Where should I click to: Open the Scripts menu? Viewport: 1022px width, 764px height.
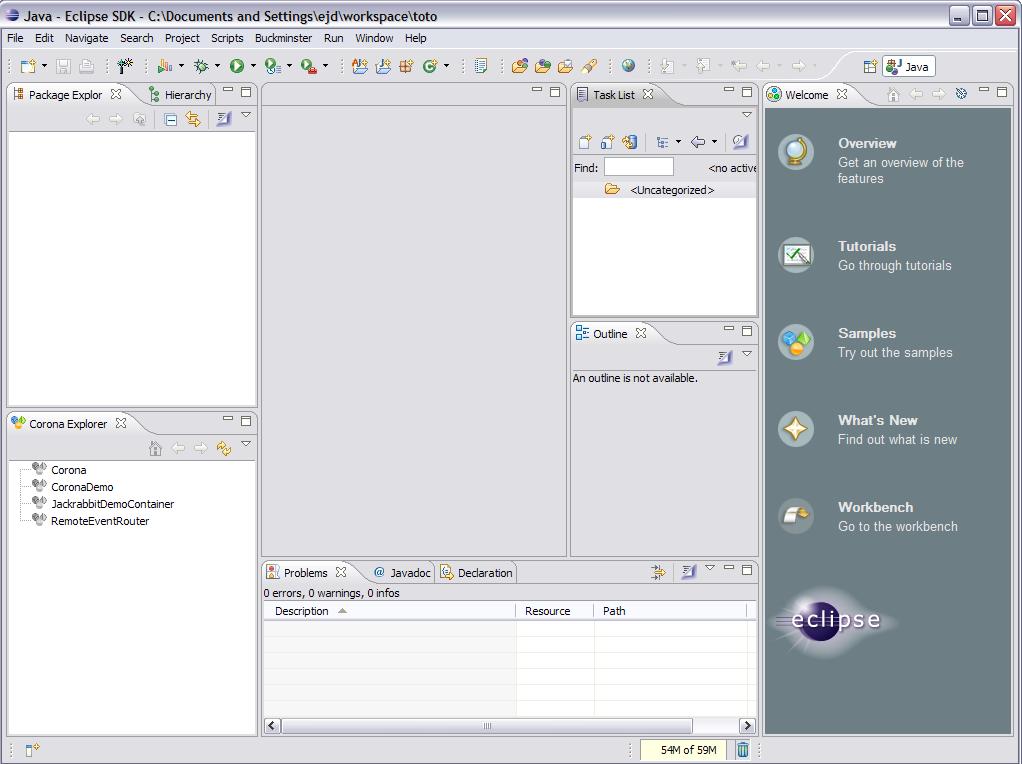[x=227, y=38]
